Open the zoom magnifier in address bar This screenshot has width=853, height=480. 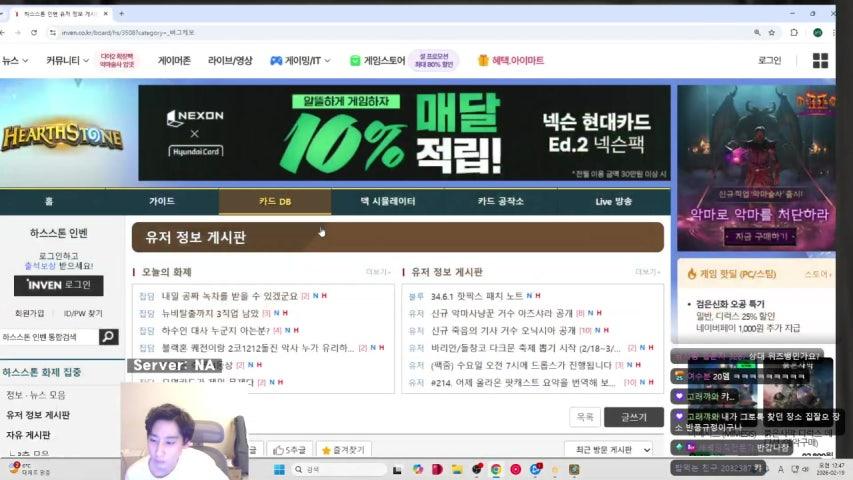757,33
